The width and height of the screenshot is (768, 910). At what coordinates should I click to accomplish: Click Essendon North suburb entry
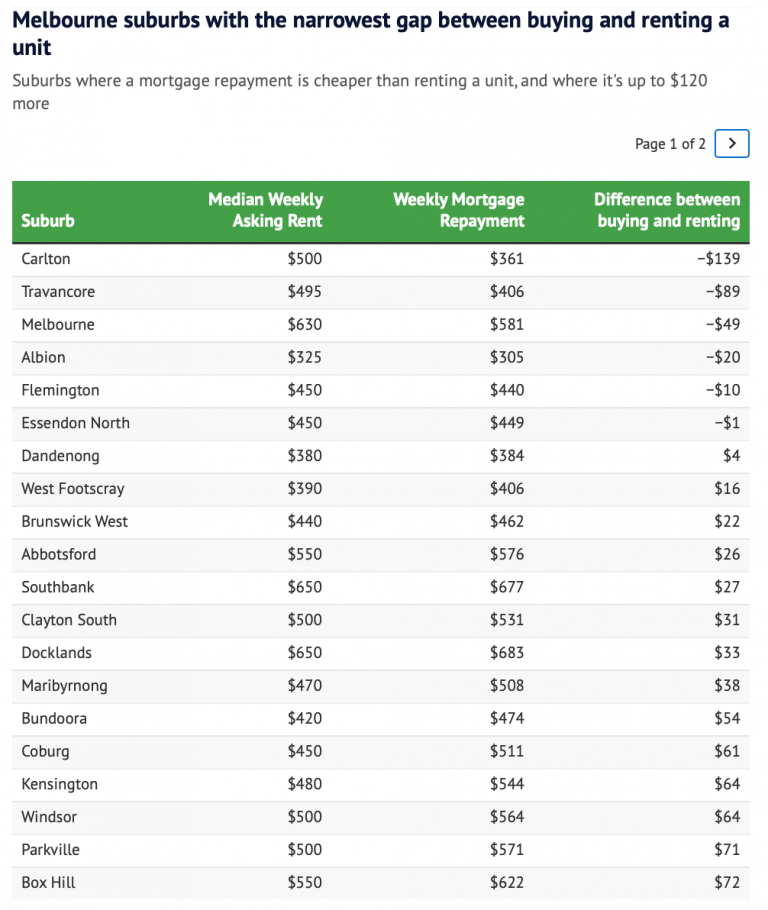pyautogui.click(x=75, y=423)
